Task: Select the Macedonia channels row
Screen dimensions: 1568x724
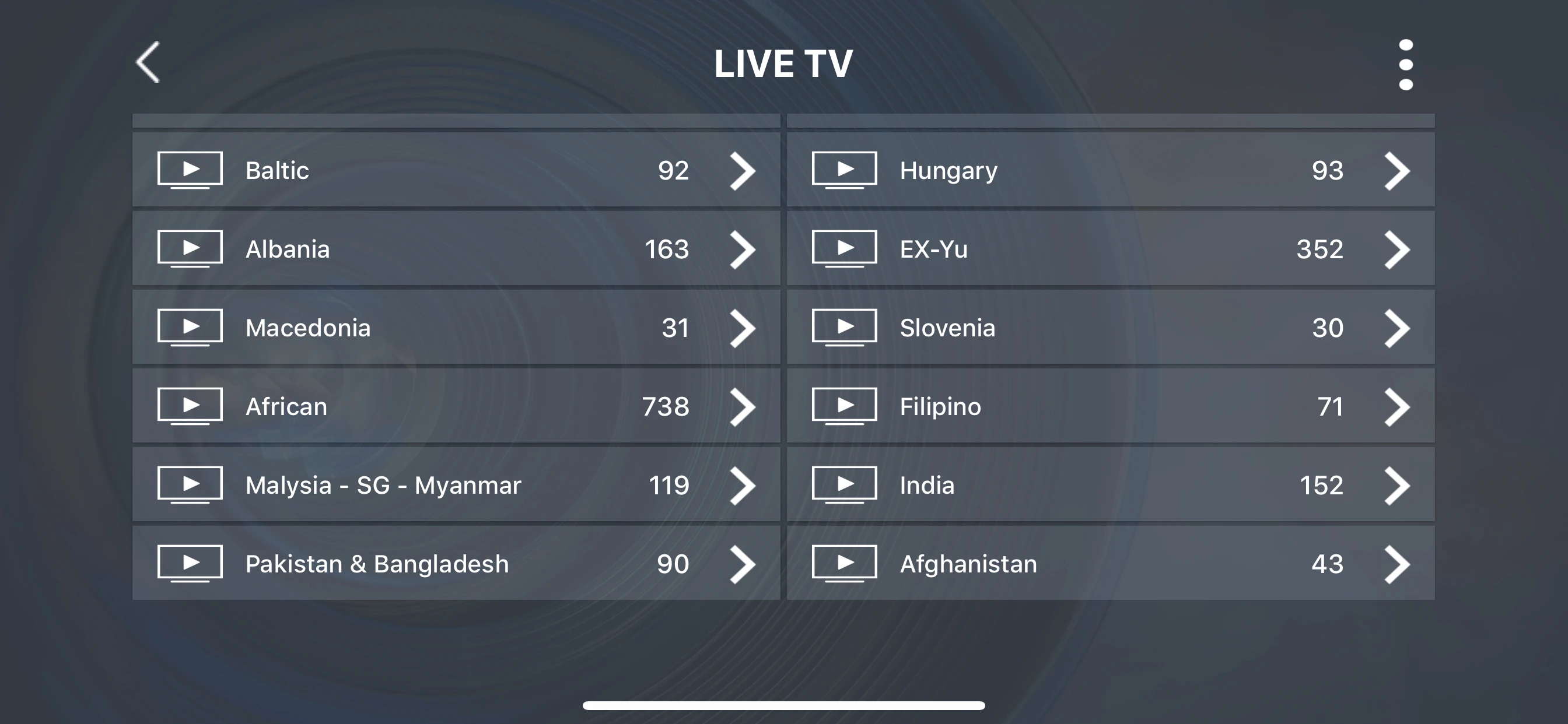Action: pos(455,327)
